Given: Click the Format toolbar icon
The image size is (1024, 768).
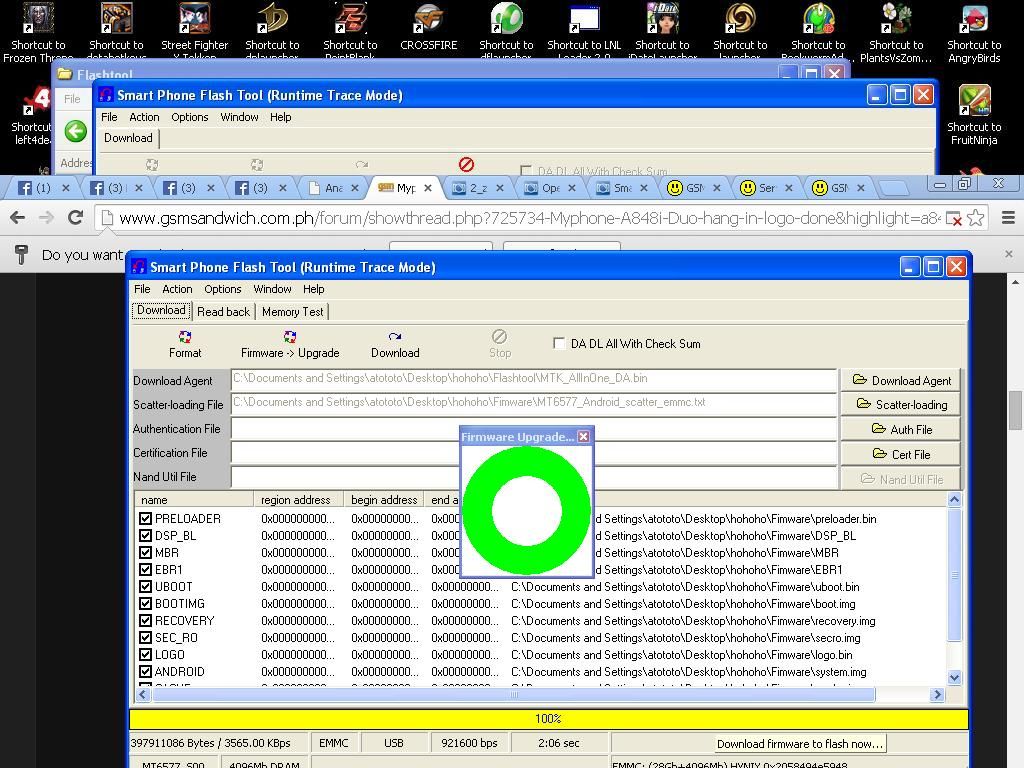Looking at the screenshot, I should (185, 337).
